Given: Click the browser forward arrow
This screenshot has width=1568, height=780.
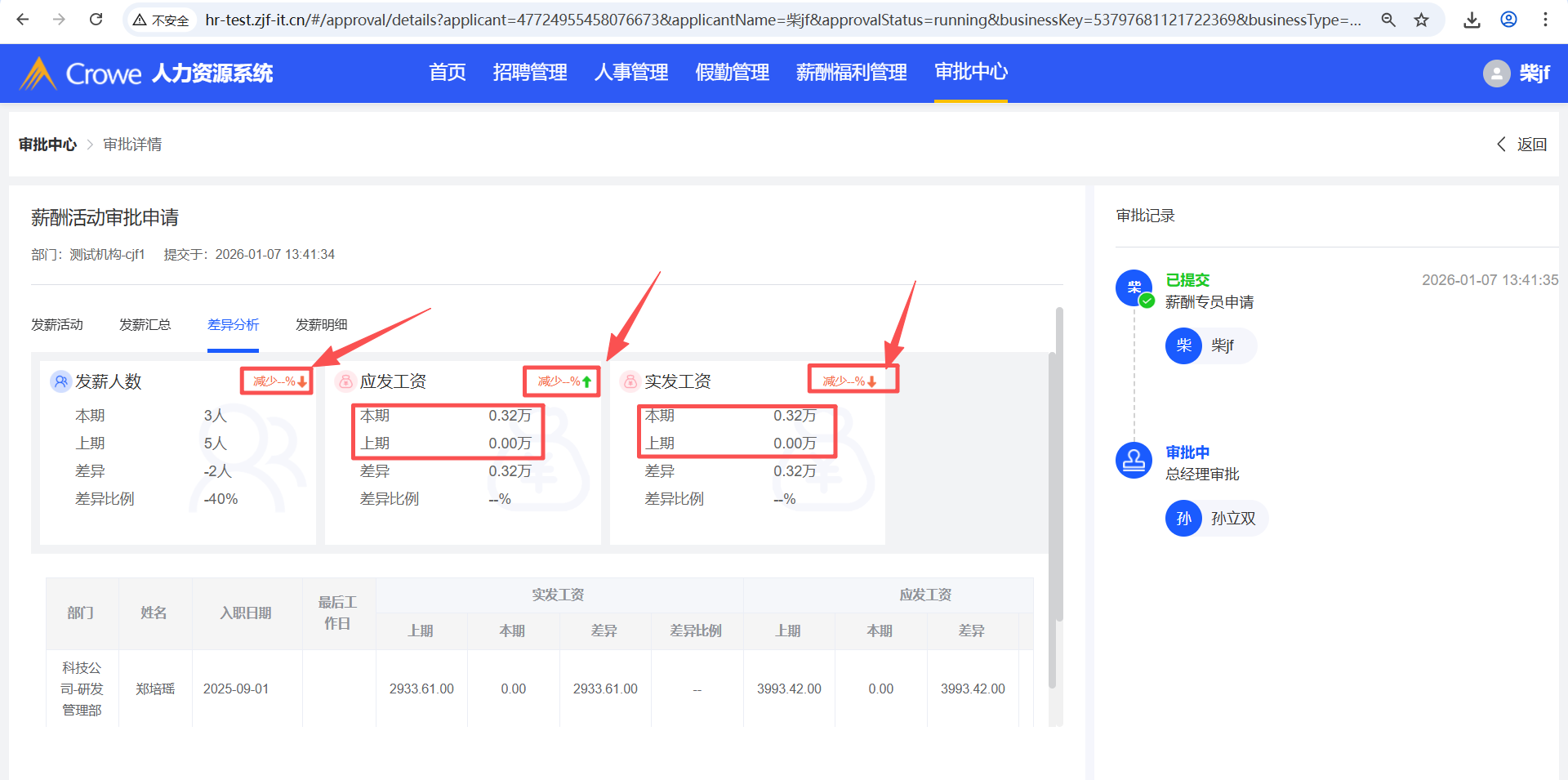Looking at the screenshot, I should tap(59, 20).
